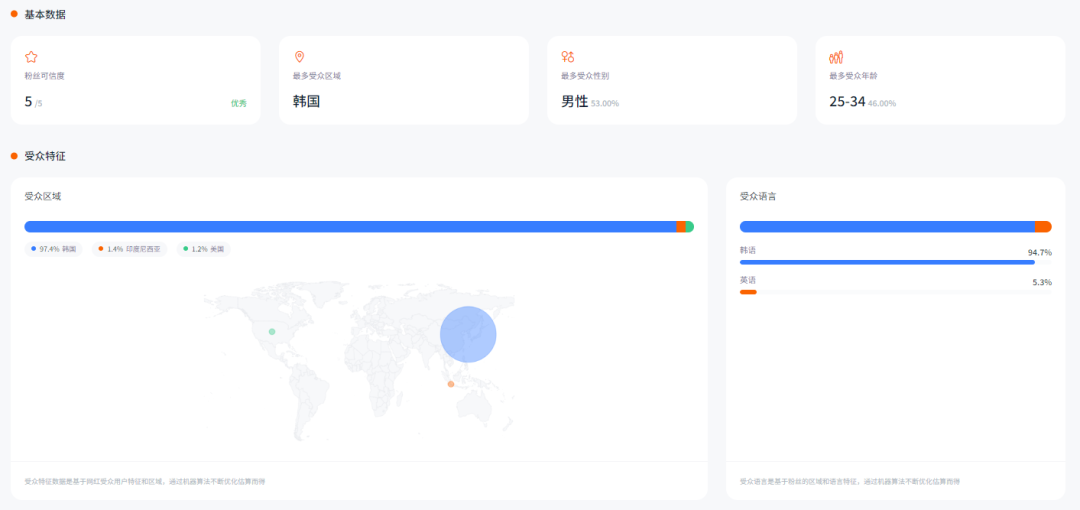
Task: Click the 优秀 rating label
Action: click(238, 103)
